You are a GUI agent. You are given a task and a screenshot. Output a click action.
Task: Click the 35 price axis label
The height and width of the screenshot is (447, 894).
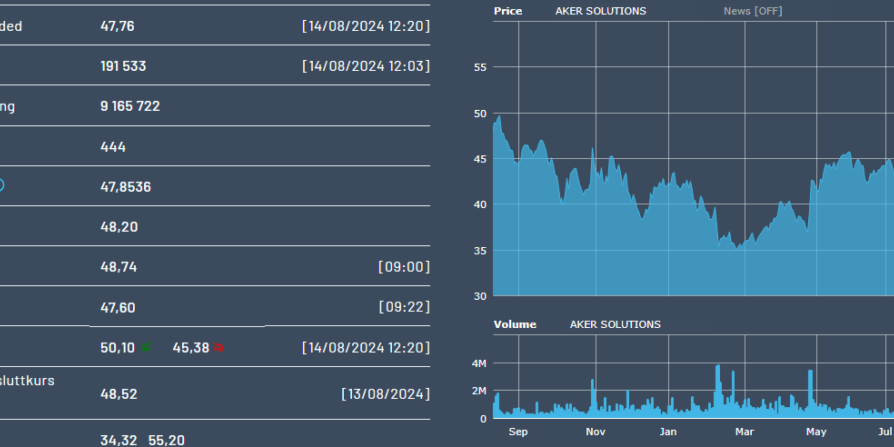480,250
